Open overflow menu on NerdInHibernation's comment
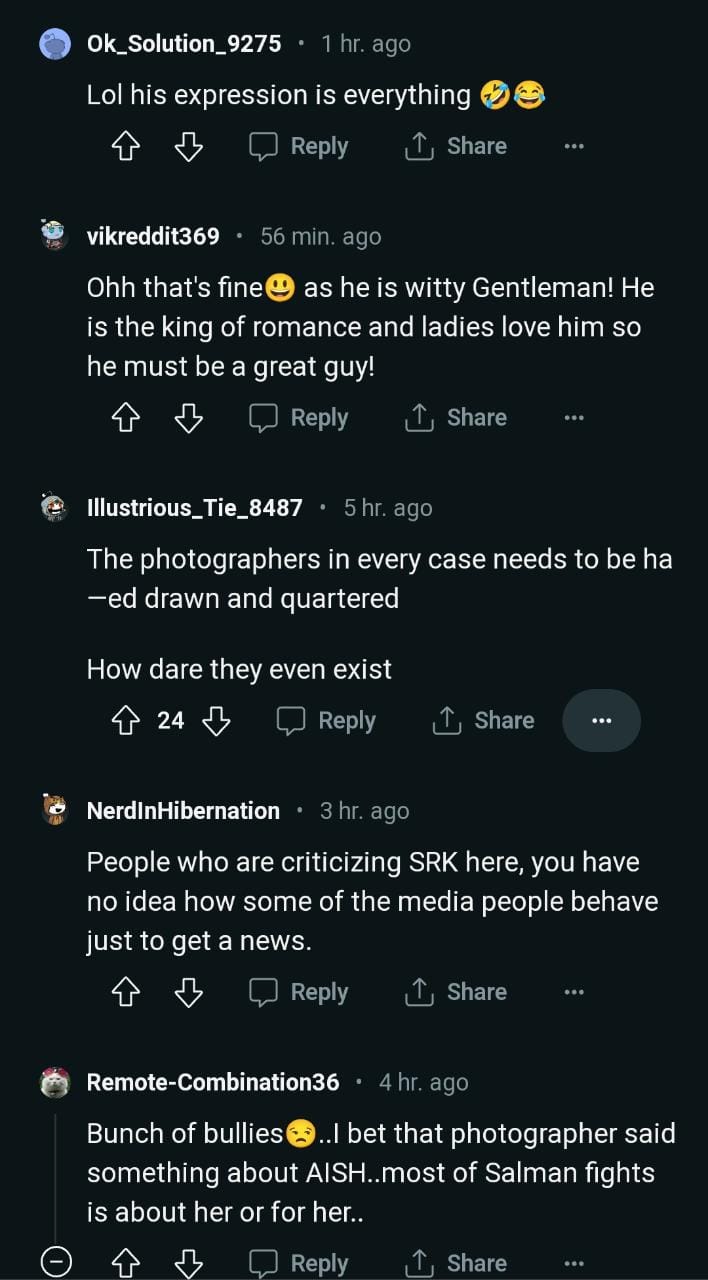 (x=573, y=993)
